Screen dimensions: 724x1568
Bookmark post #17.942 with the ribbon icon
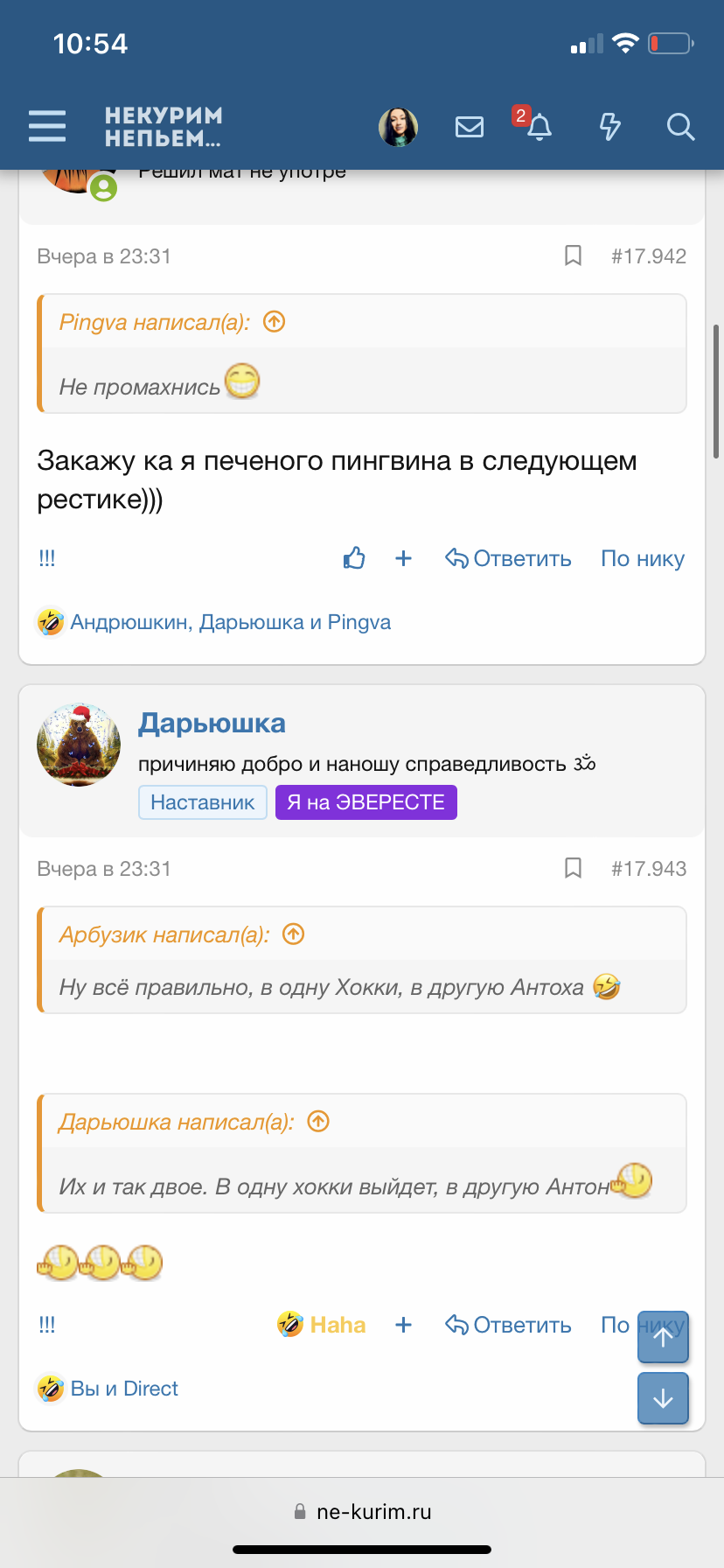573,255
